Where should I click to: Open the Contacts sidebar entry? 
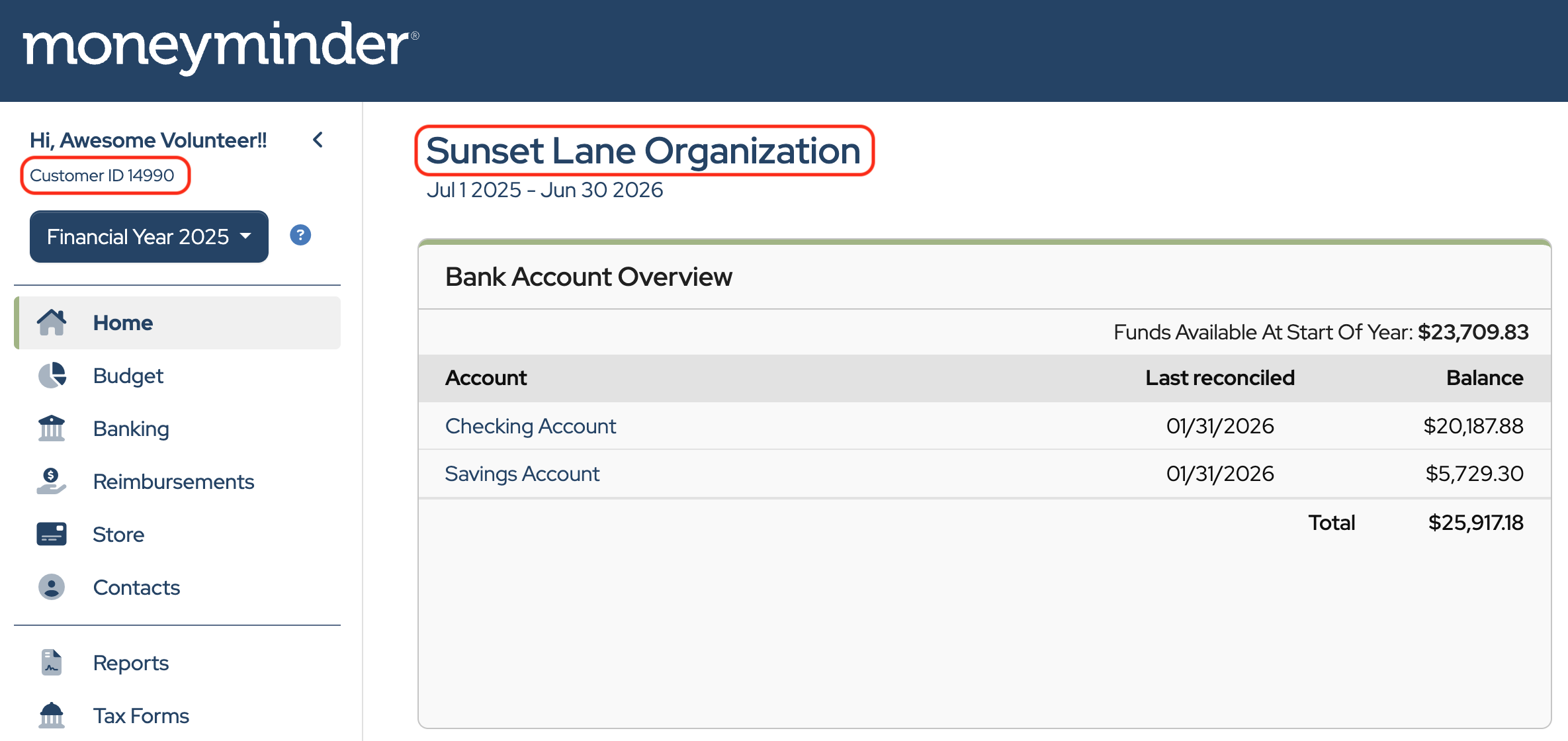click(136, 588)
